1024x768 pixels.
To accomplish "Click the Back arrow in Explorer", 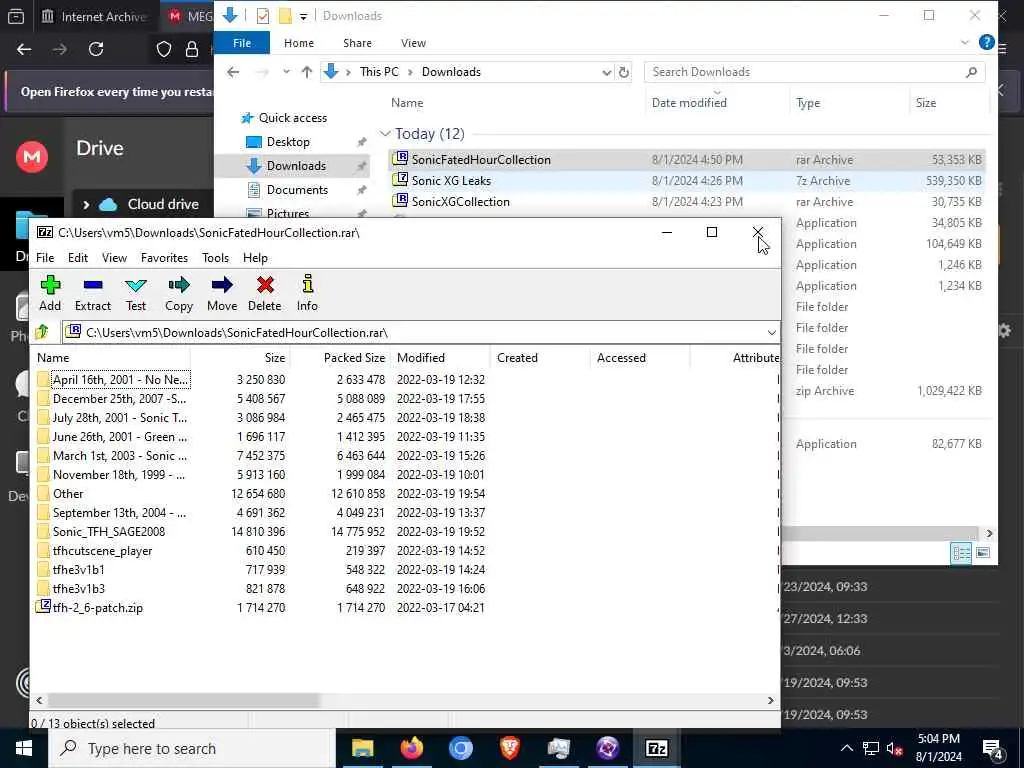I will (233, 72).
